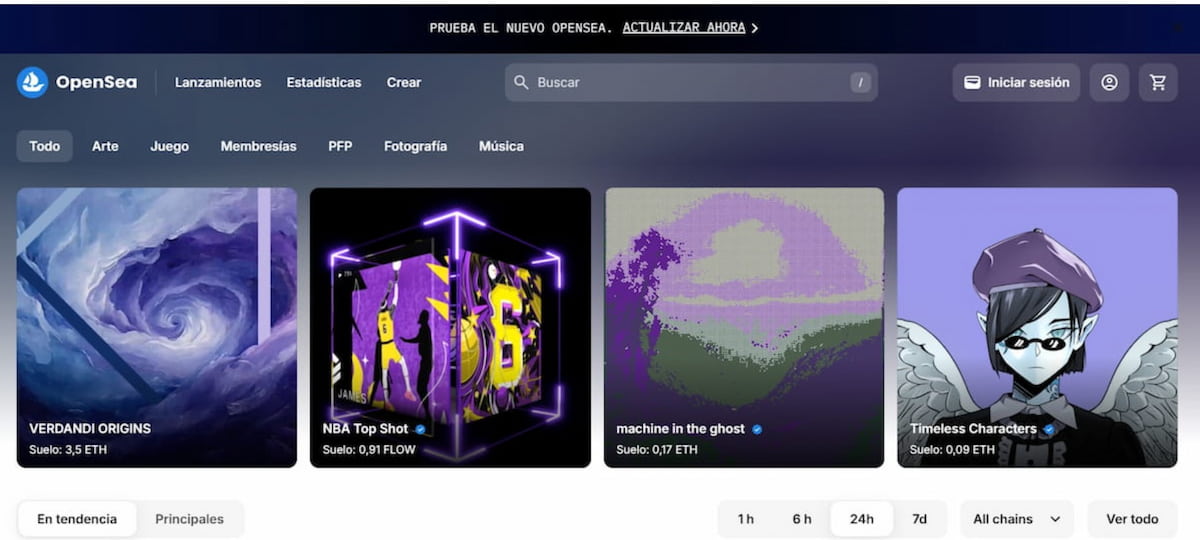1200x540 pixels.
Task: Expand the All chains dropdown
Action: point(1017,519)
